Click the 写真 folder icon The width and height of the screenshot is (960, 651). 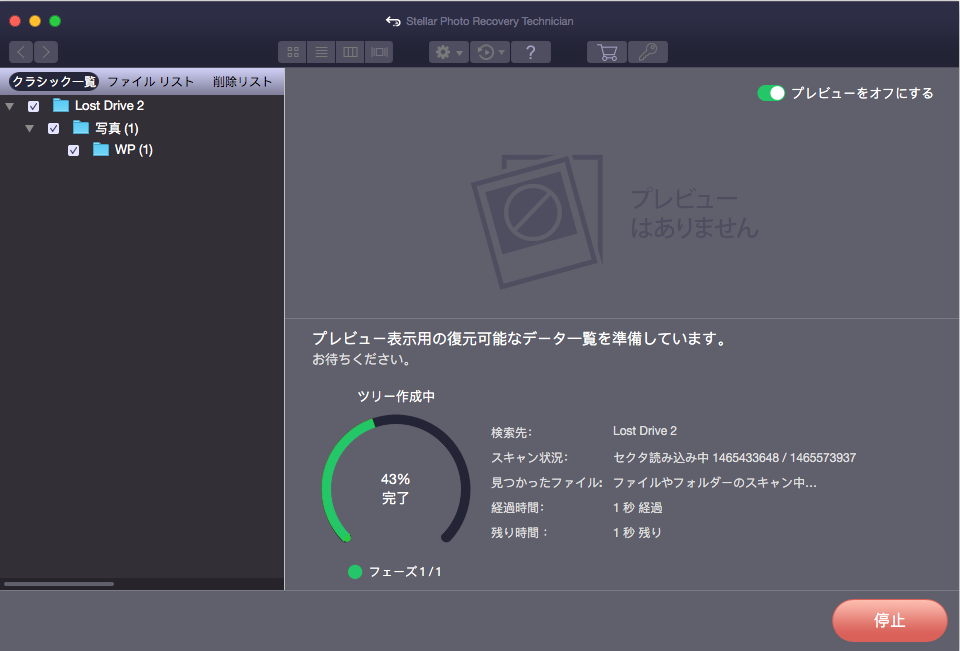click(x=81, y=127)
